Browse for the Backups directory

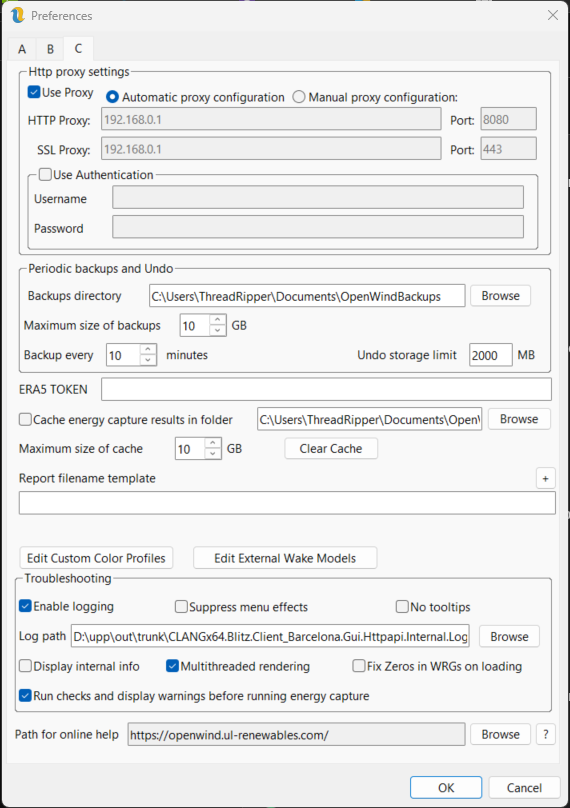[x=500, y=296]
